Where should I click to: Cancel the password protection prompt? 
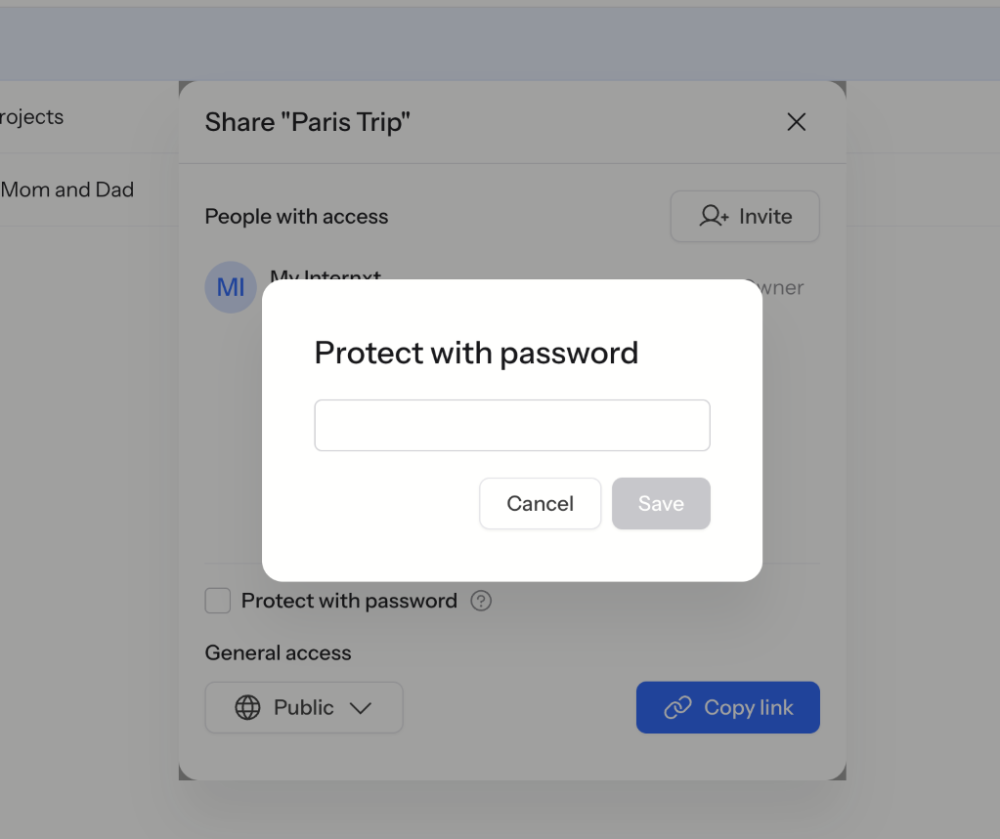coord(540,504)
